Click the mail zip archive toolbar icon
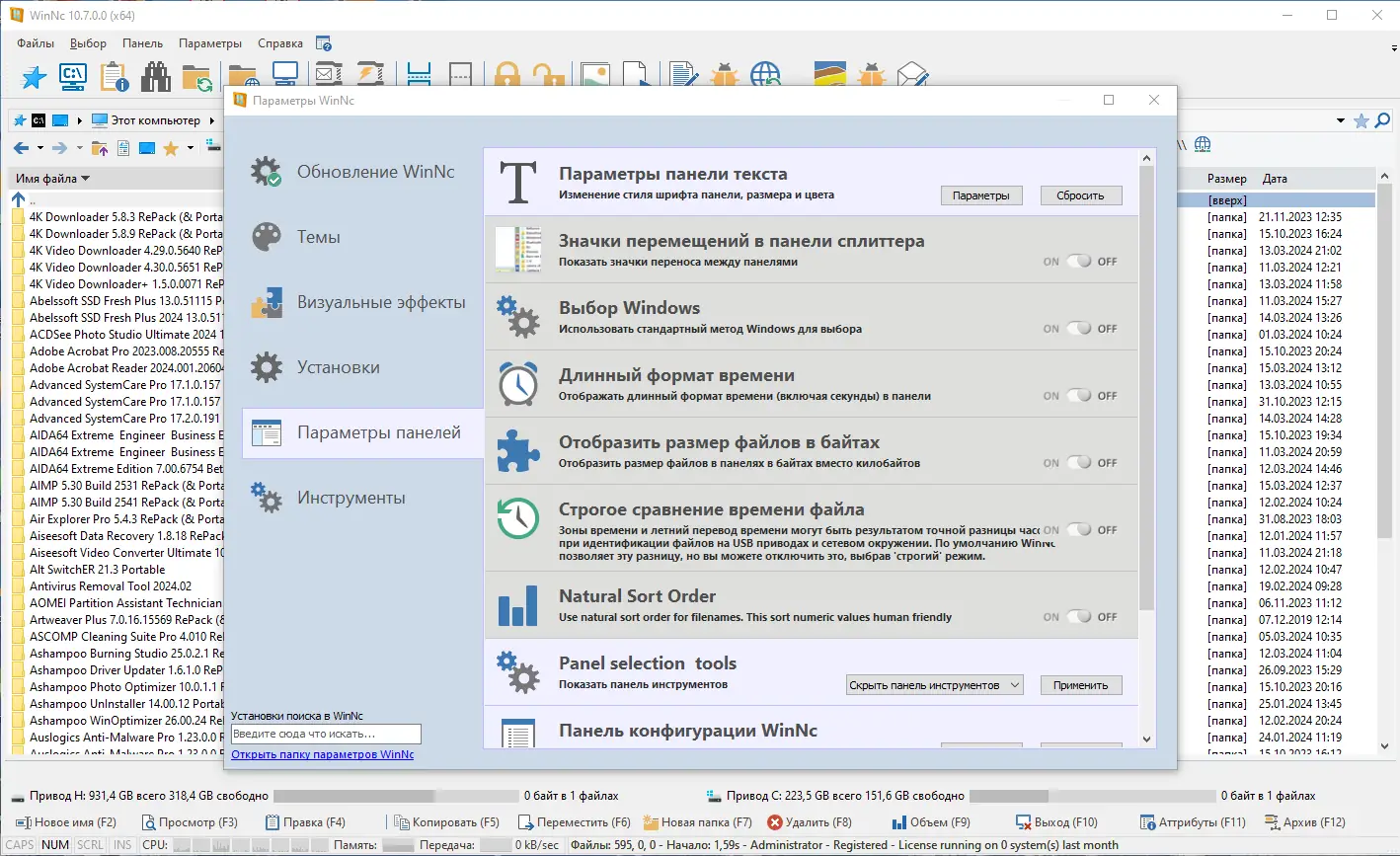1400x856 pixels. point(329,75)
